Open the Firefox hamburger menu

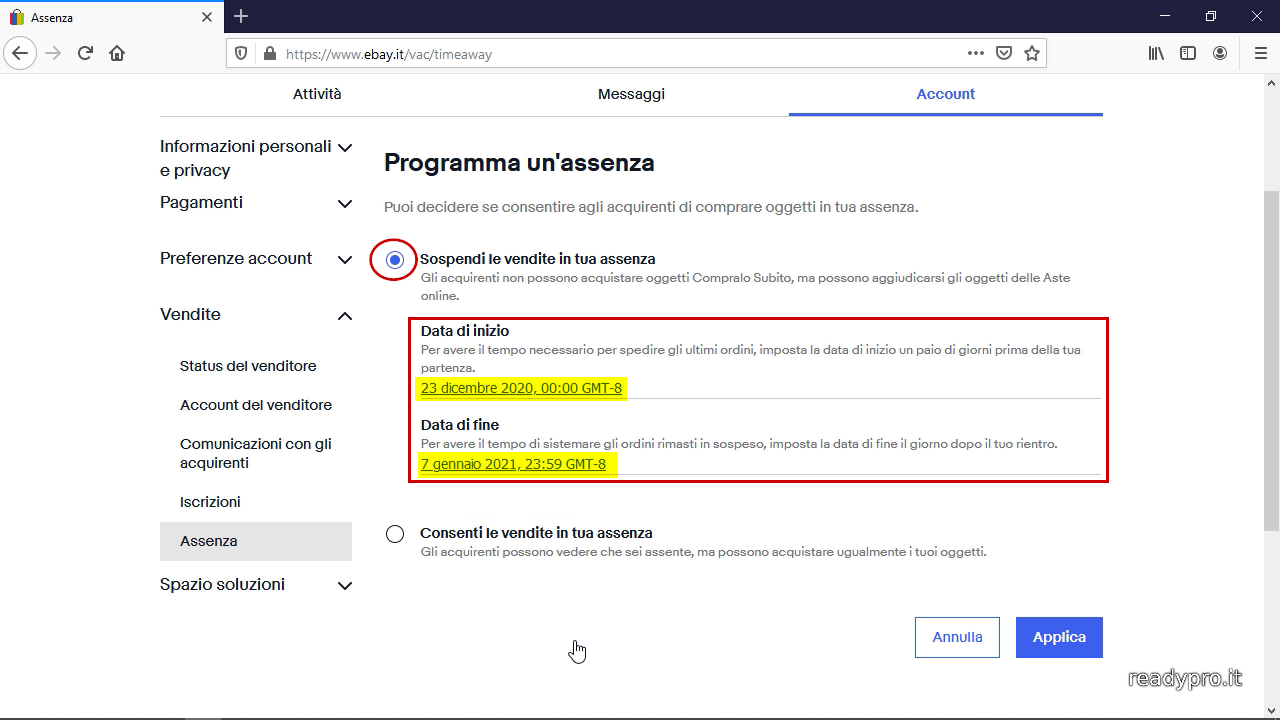tap(1260, 54)
